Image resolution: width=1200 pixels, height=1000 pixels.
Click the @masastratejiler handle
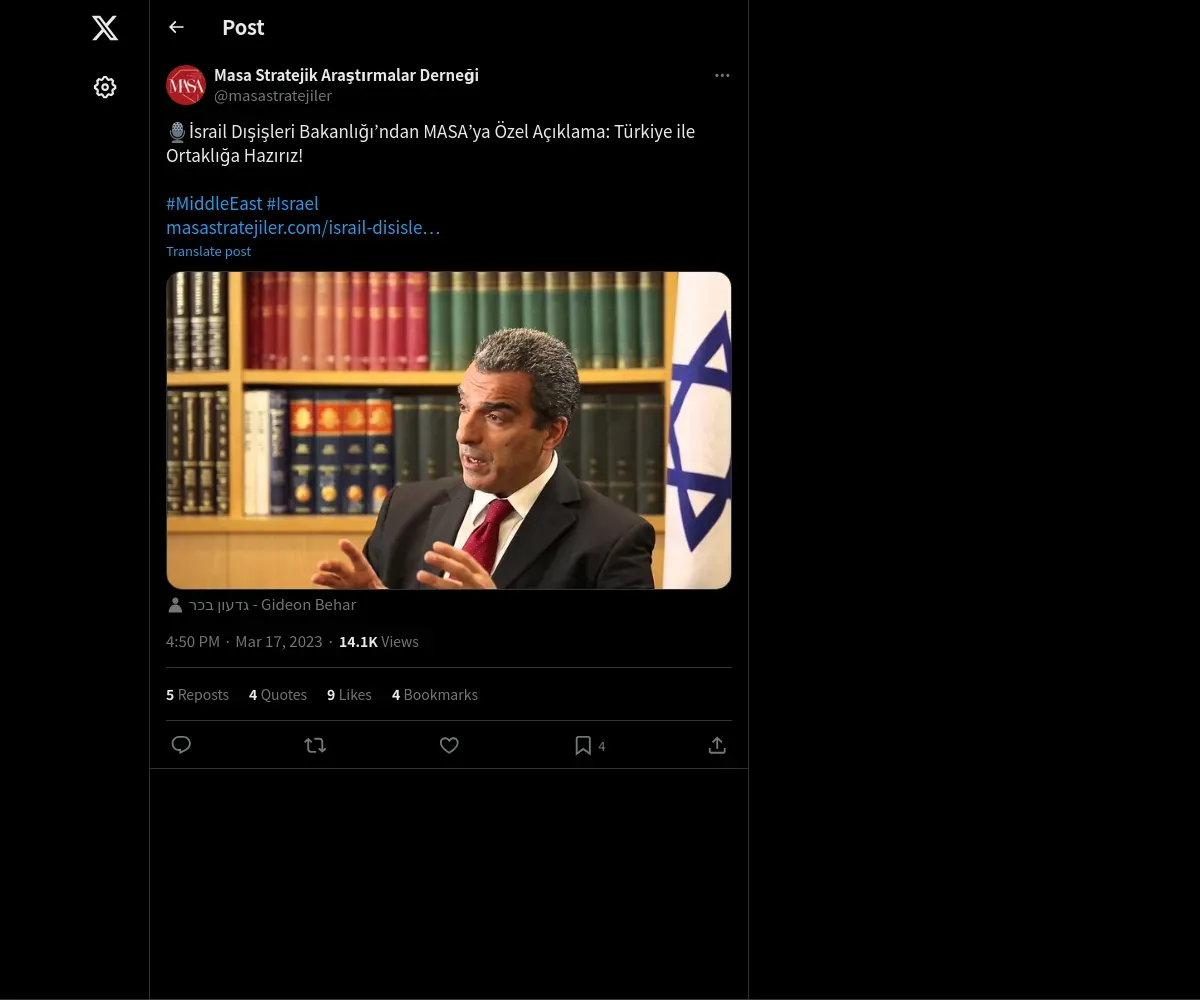coord(273,96)
